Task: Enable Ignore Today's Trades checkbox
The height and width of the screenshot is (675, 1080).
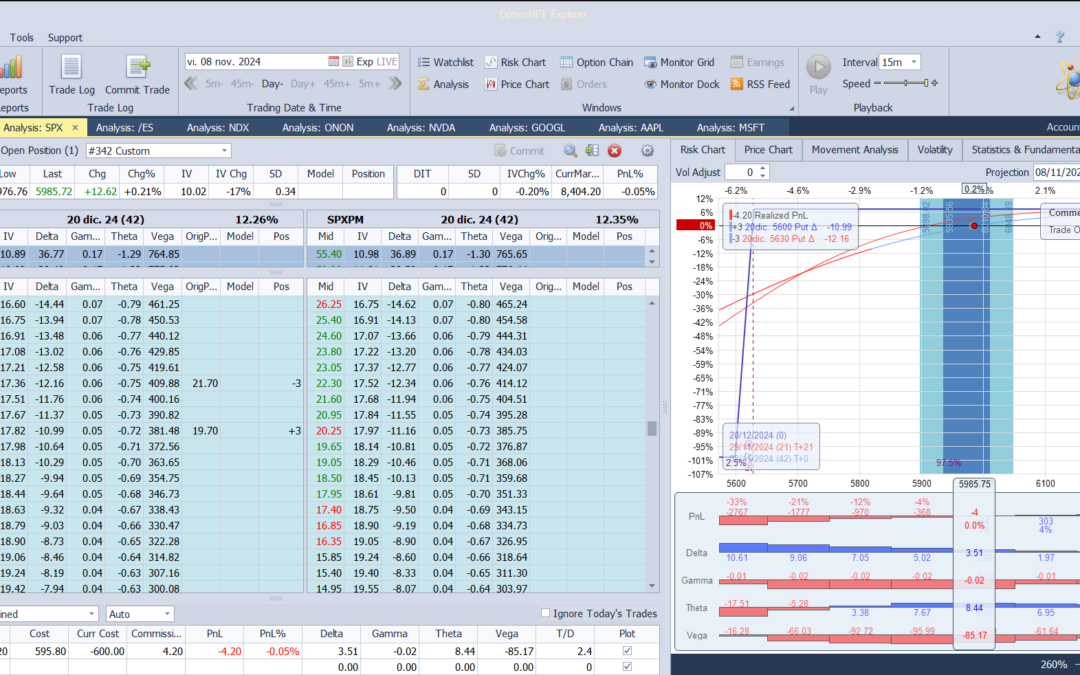Action: point(545,613)
